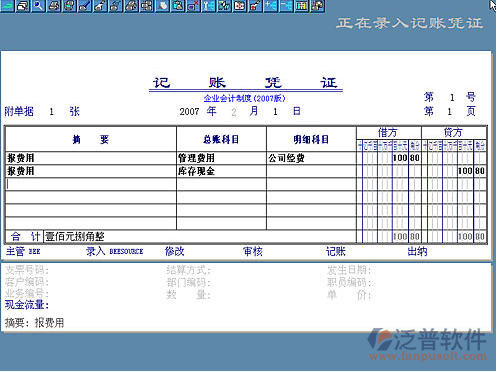Click the red X window toolbar icon
497x372 pixels.
point(193,6)
